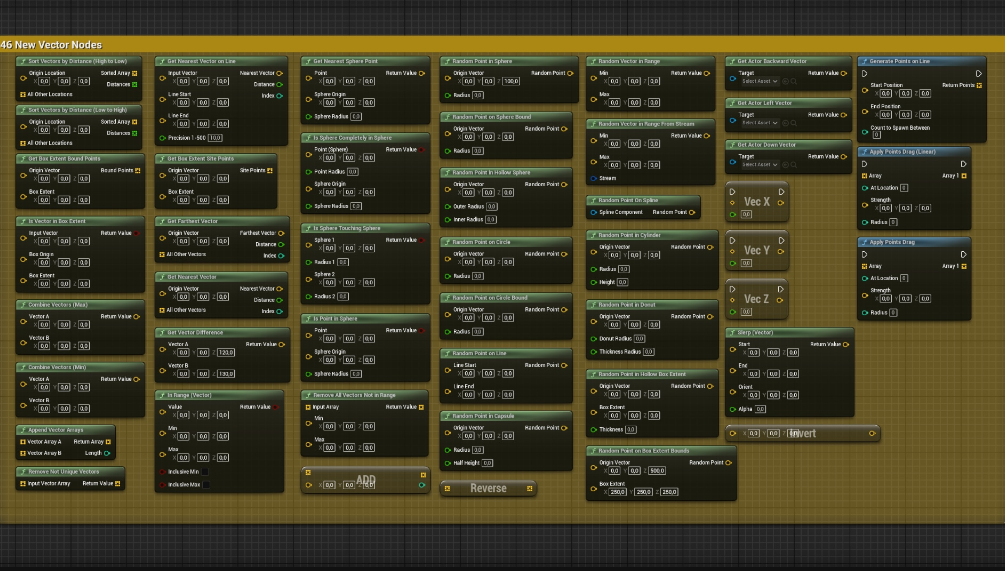Click the Half Height field on Random Point in Capsule
1005x571 pixels.
click(x=487, y=463)
